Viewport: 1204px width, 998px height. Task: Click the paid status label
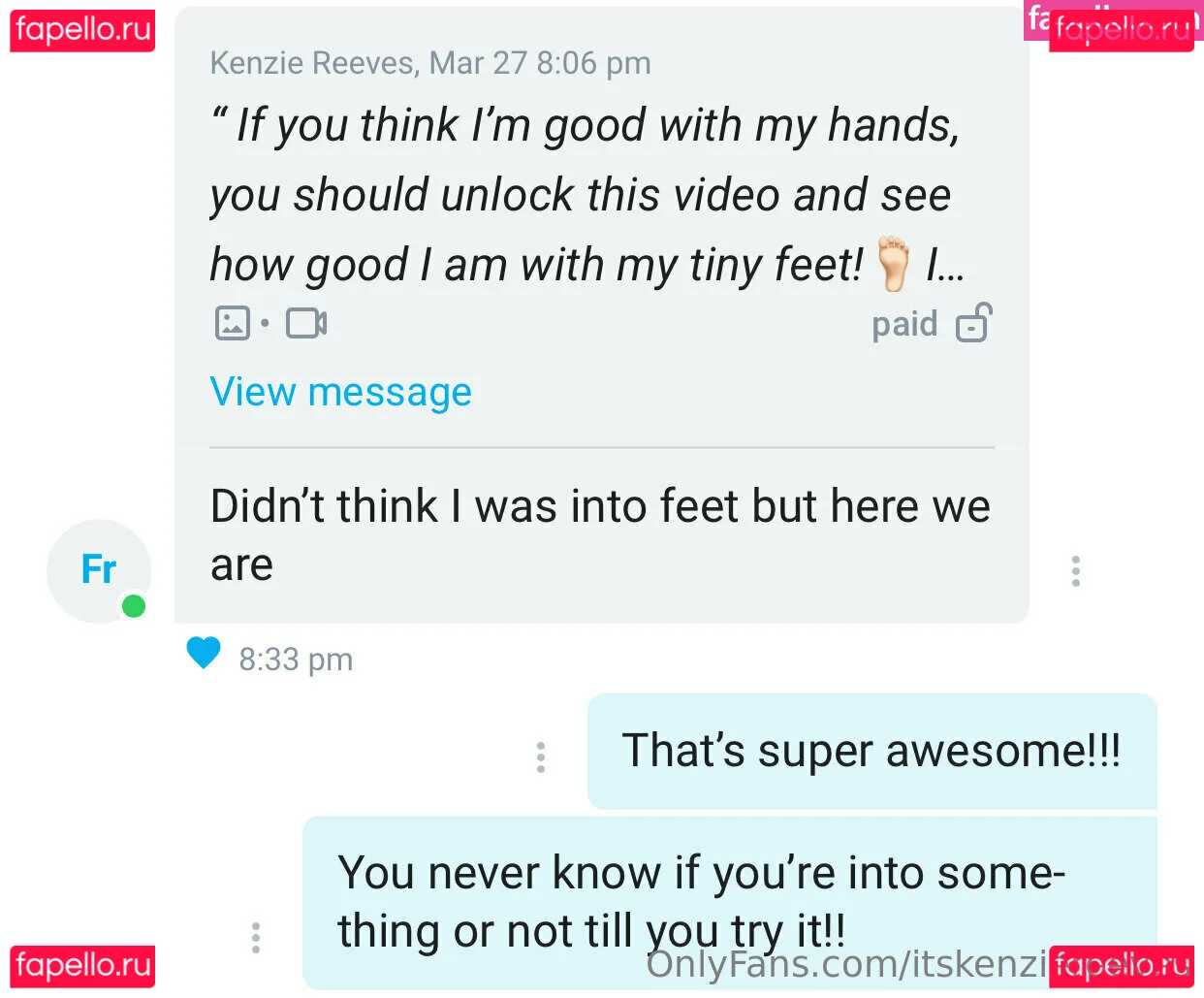pyautogui.click(x=904, y=324)
